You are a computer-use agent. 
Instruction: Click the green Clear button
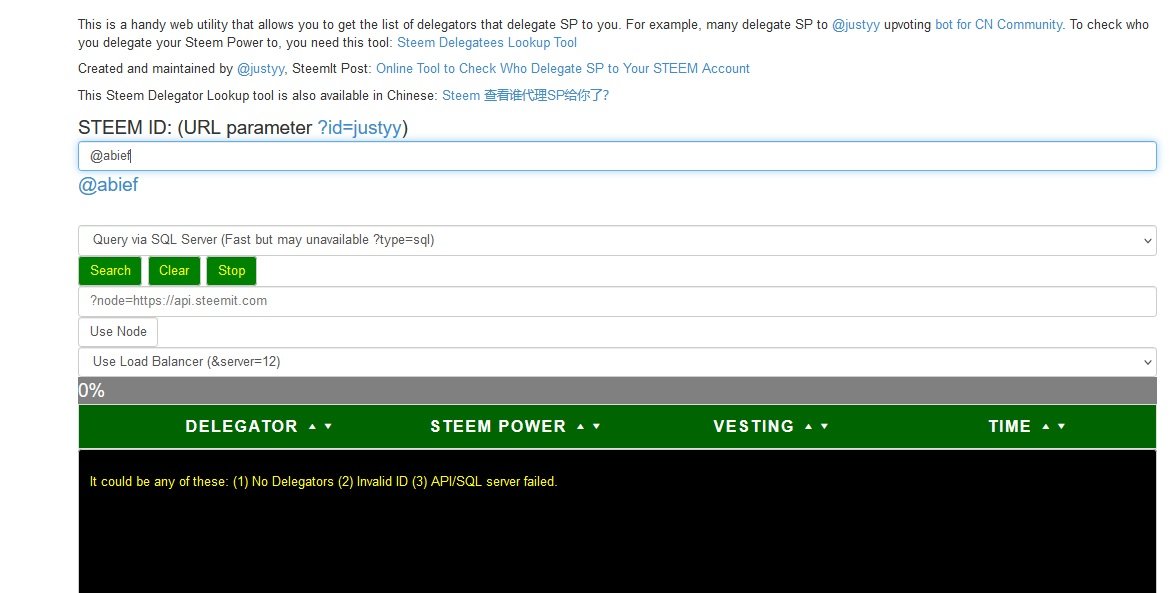click(174, 271)
